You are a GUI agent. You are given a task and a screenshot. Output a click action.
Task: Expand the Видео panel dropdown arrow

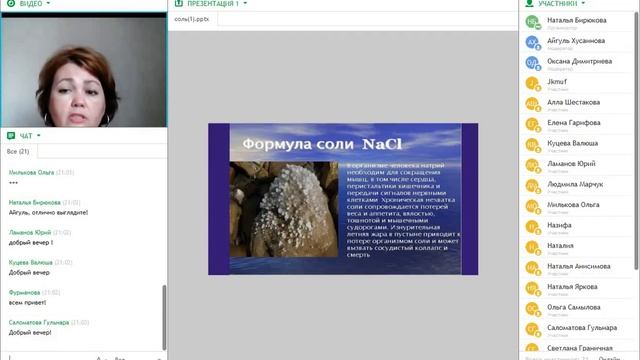tap(48, 3)
